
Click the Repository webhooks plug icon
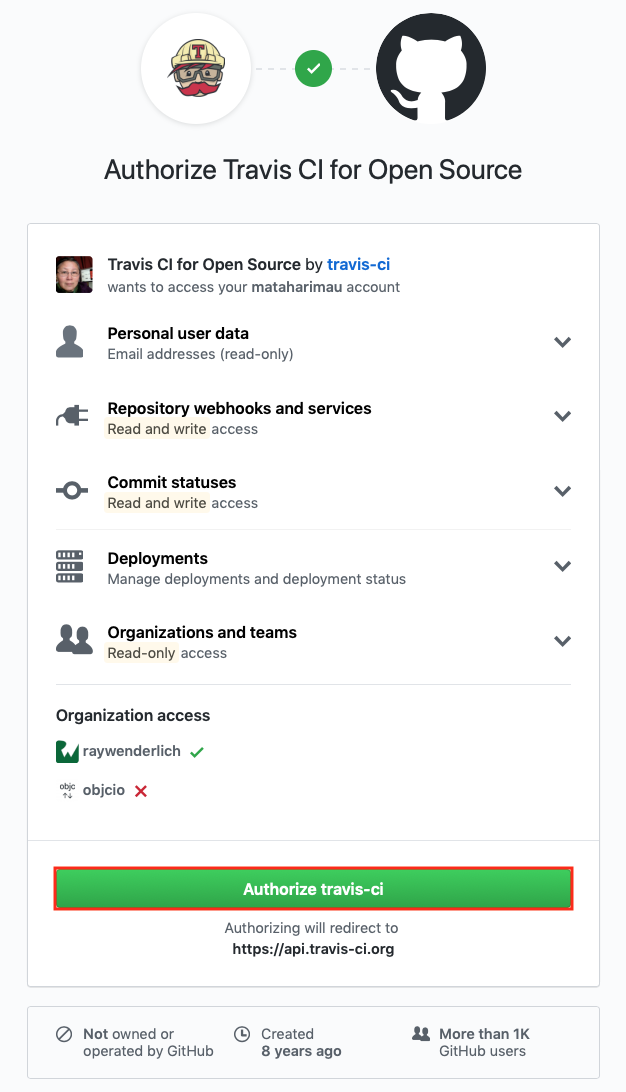[71, 417]
